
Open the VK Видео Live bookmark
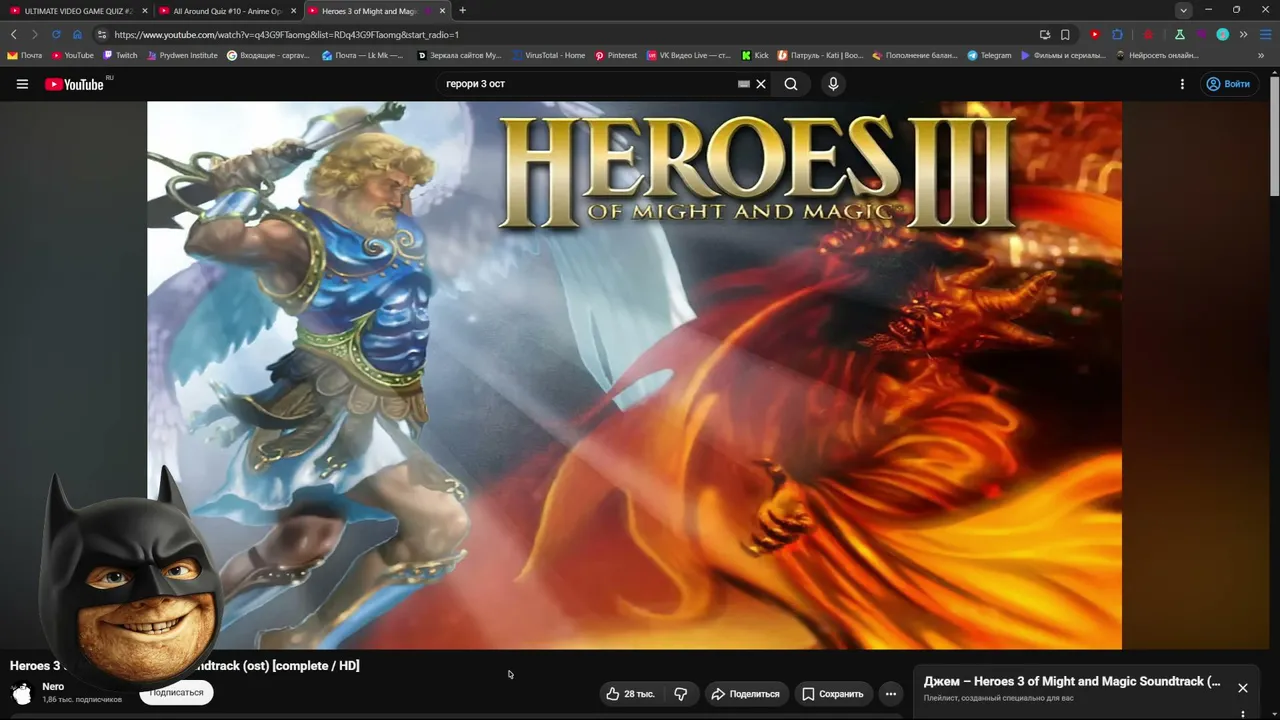coord(689,55)
